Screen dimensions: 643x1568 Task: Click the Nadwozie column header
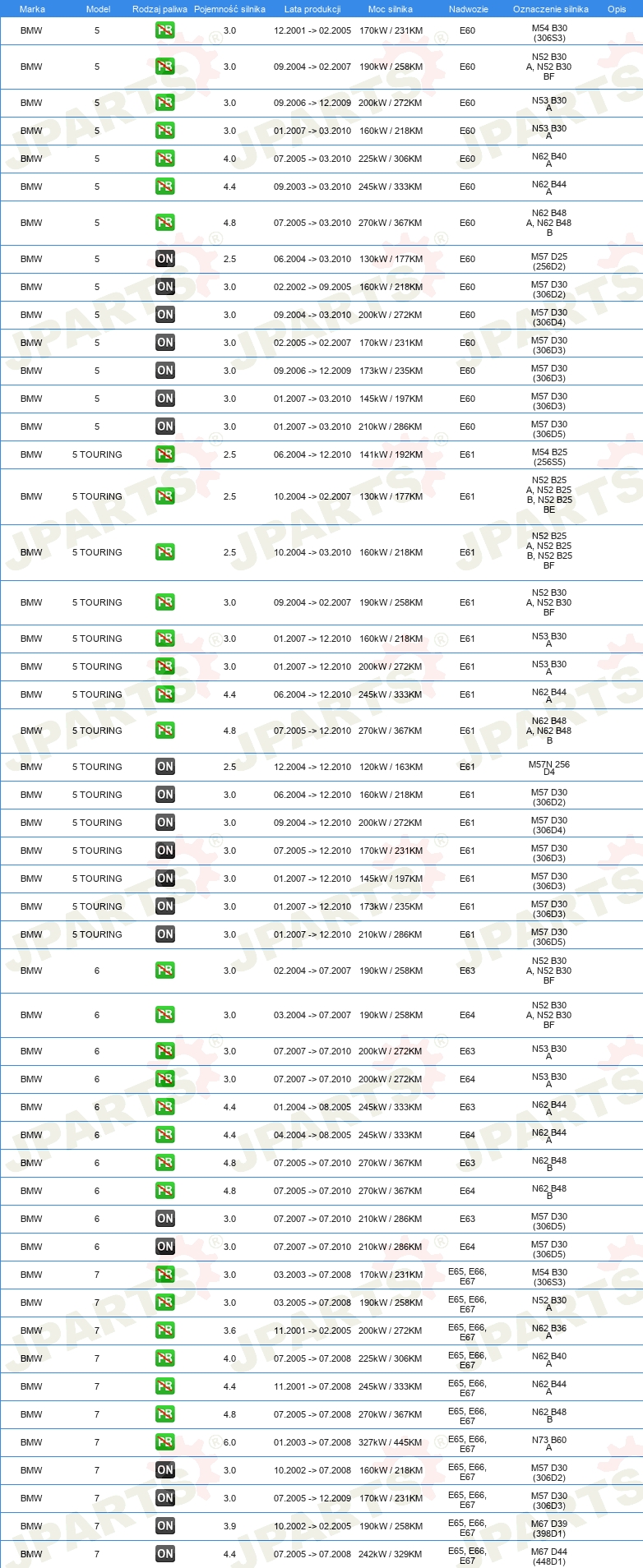469,9
